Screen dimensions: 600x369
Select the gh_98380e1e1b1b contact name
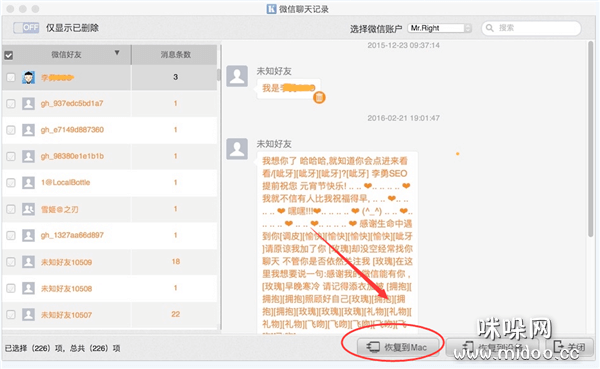[x=72, y=156]
